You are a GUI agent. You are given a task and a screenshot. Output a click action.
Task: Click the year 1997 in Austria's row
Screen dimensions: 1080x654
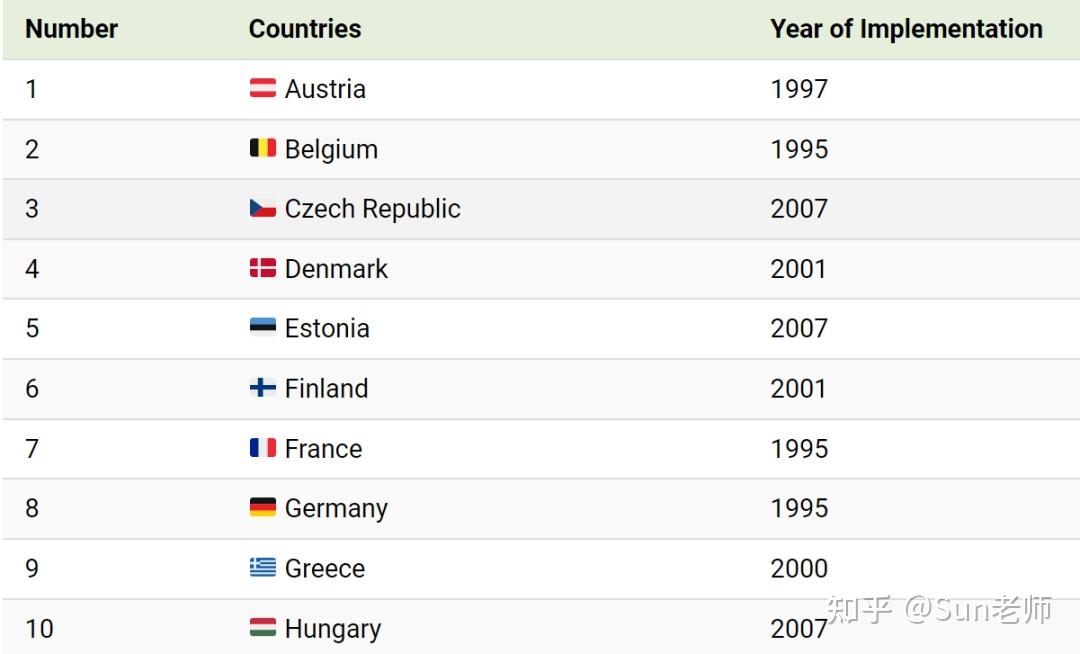[799, 89]
